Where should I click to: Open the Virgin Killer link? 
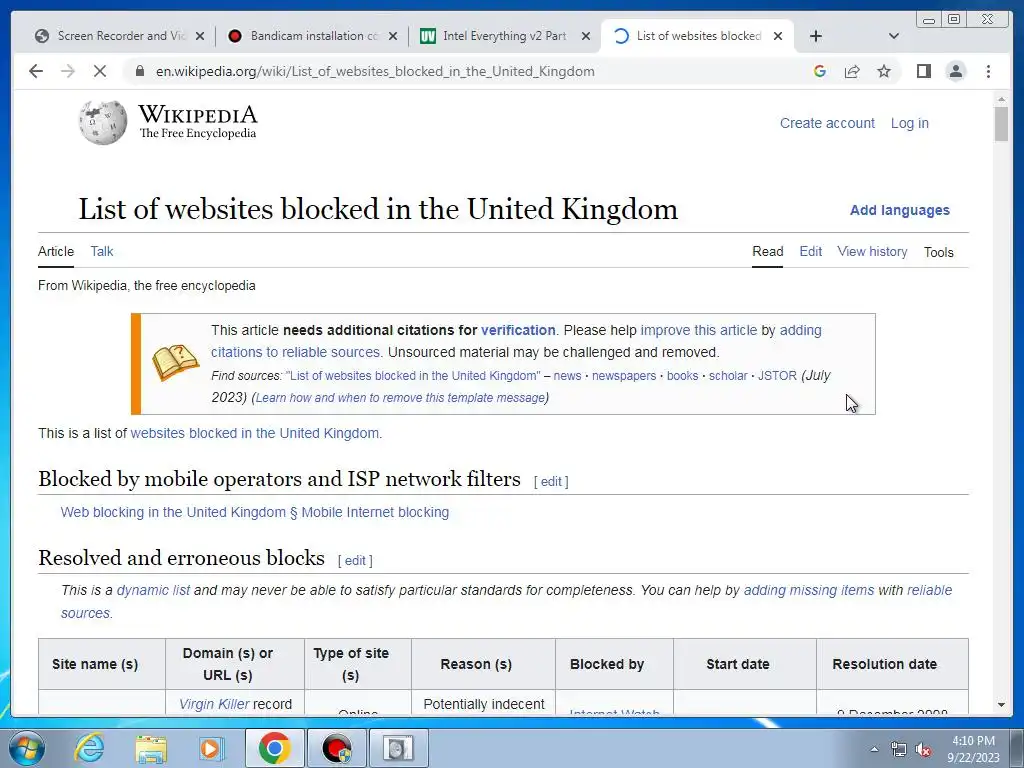pyautogui.click(x=214, y=704)
